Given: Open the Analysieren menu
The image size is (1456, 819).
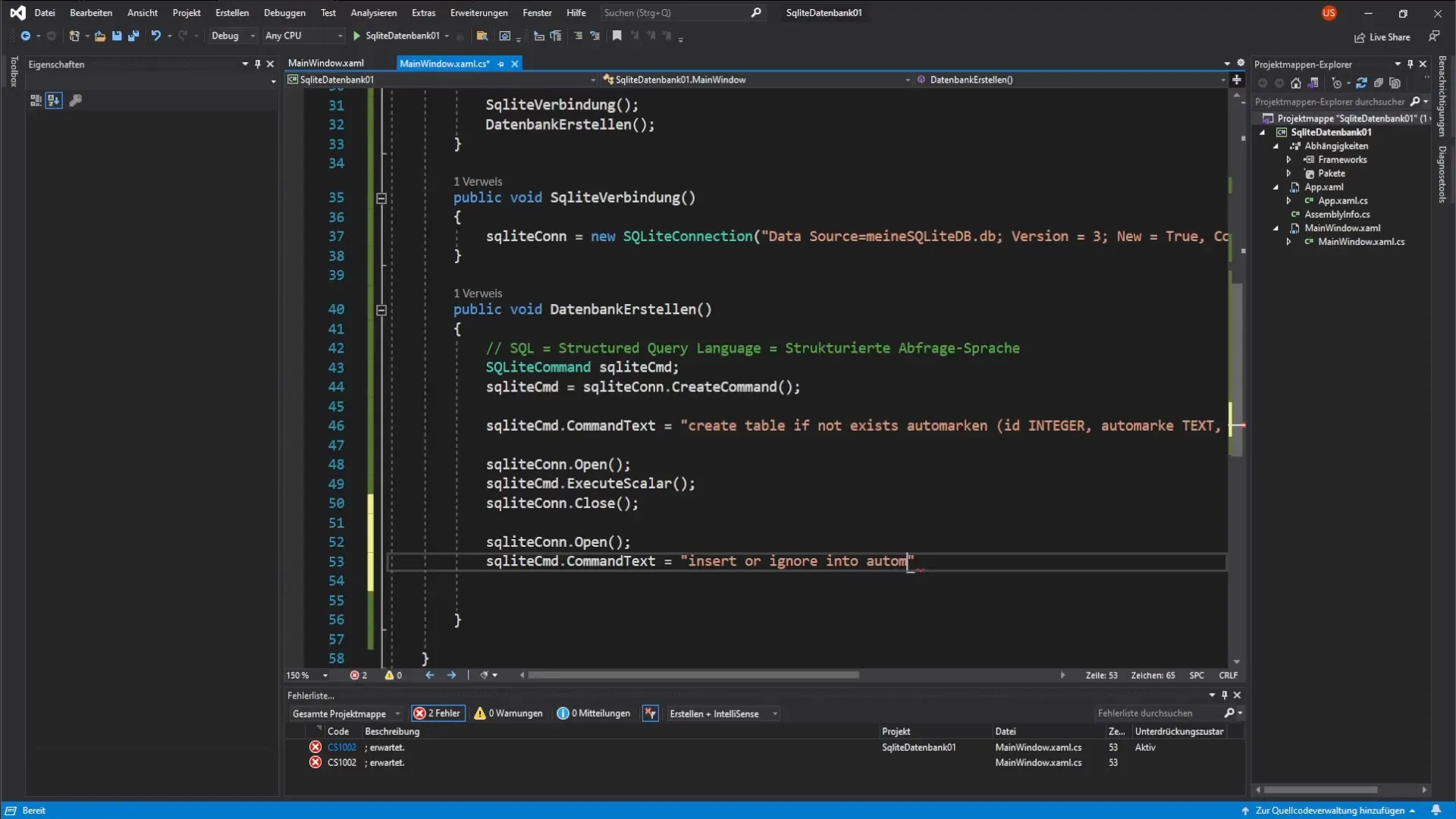Looking at the screenshot, I should (373, 13).
